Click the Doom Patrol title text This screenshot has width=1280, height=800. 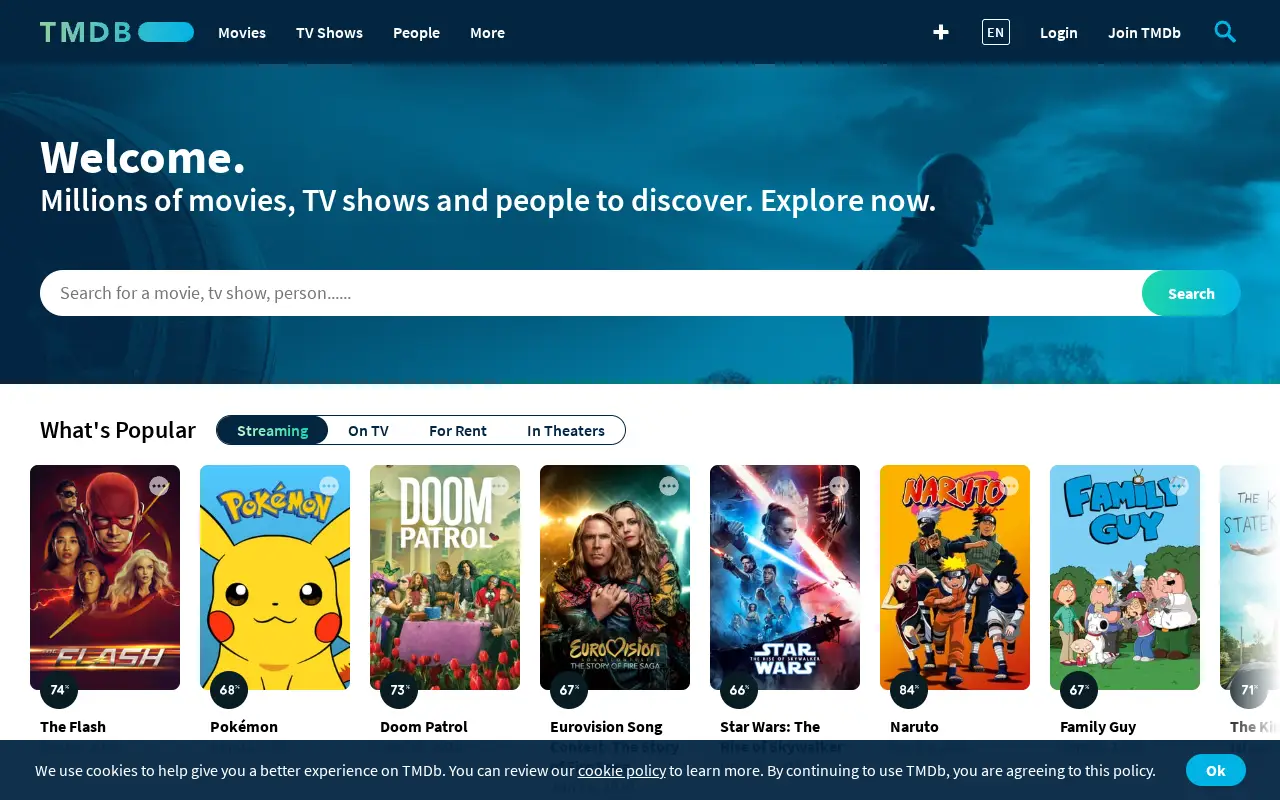(x=424, y=726)
